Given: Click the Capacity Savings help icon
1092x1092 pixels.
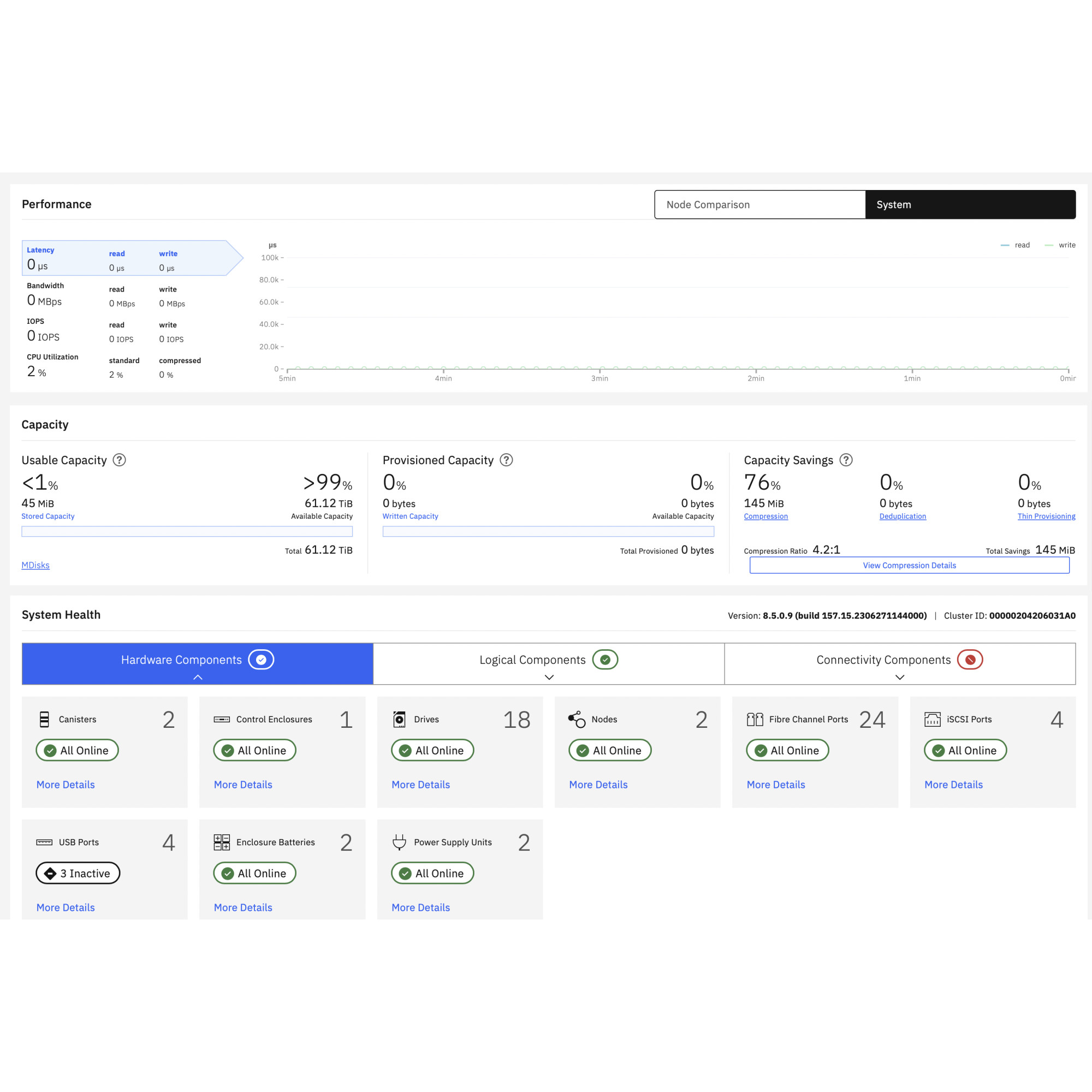Looking at the screenshot, I should 846,460.
